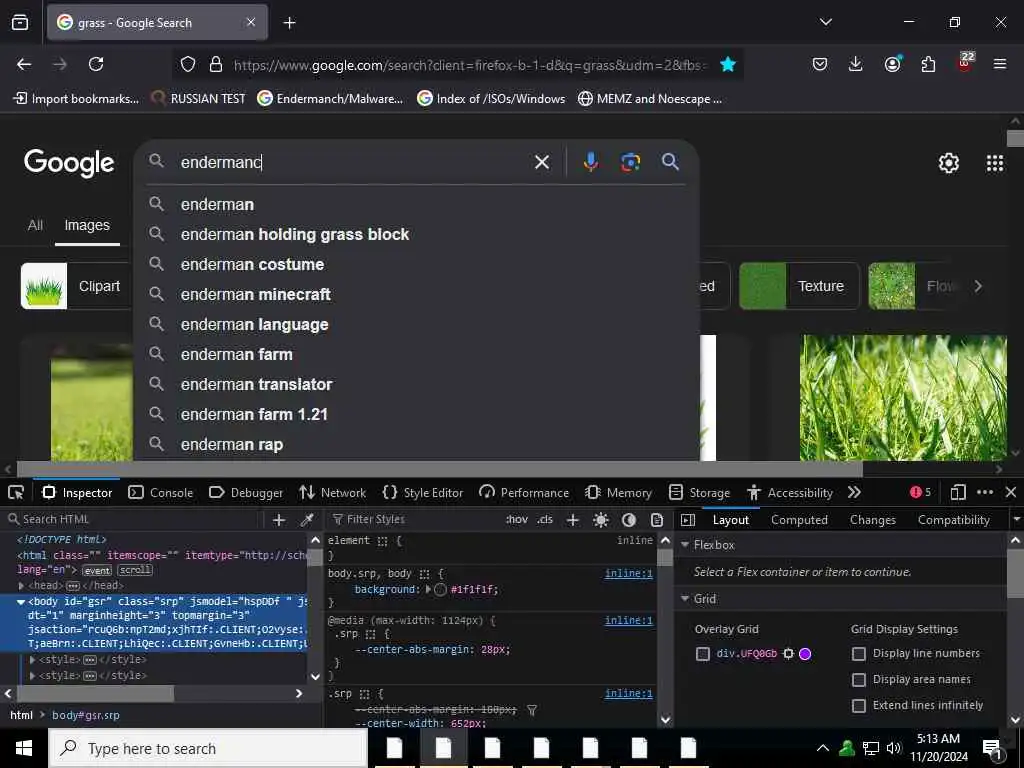List all open tabs dropdown
Viewport: 1024px width, 768px height.
825,22
